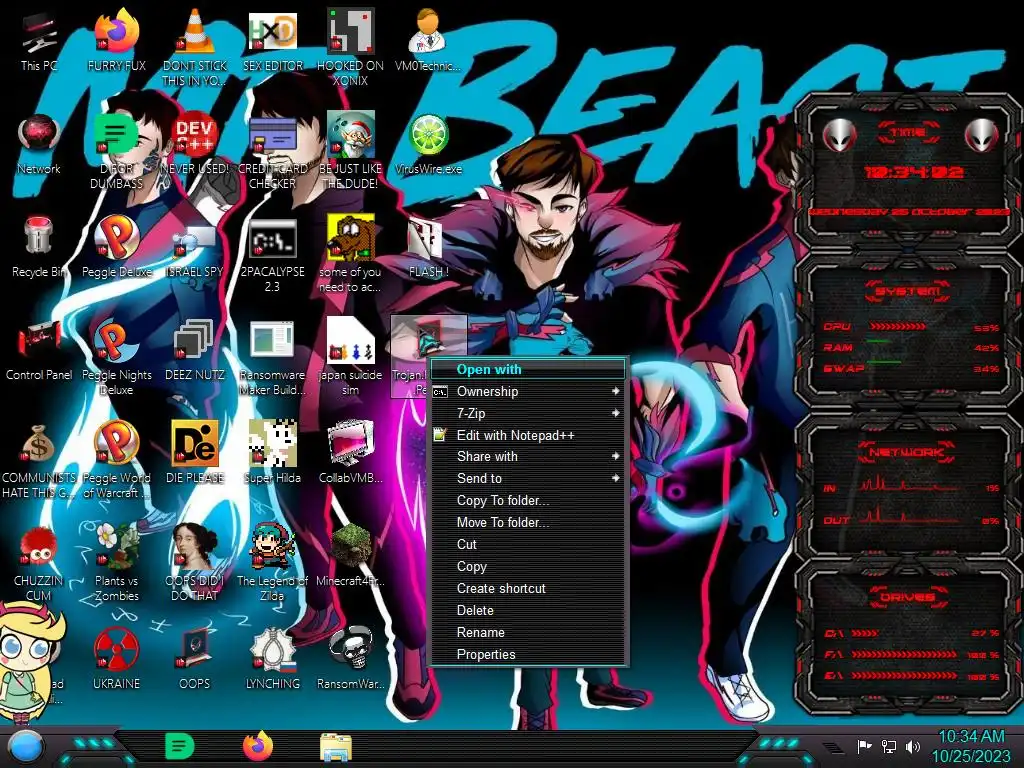Select the Plants vs Zombies icon

[116, 564]
